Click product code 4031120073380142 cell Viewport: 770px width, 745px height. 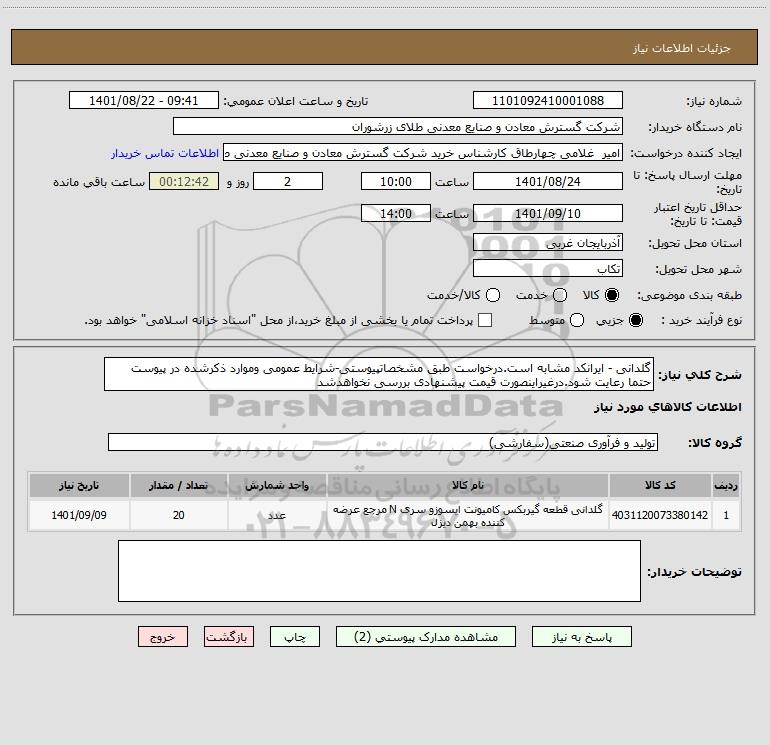[x=660, y=515]
